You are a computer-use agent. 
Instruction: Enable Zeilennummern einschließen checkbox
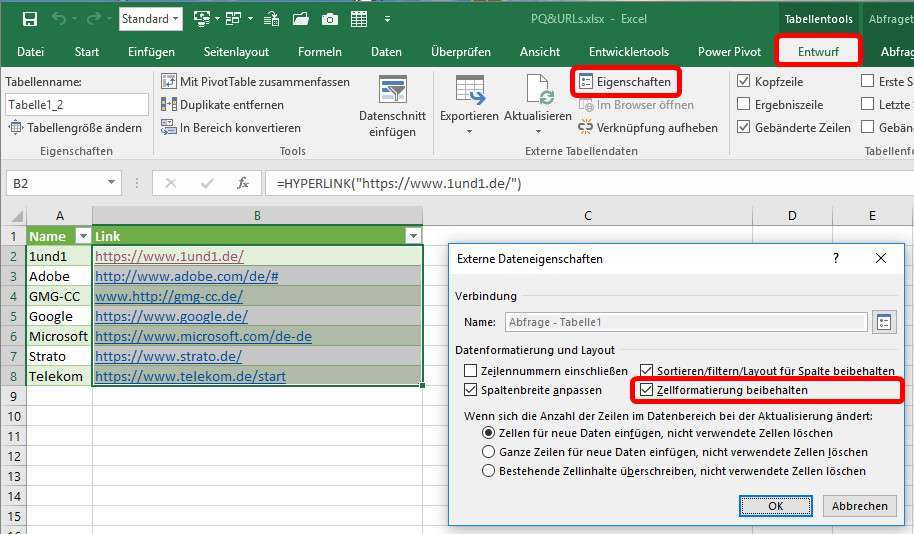point(470,370)
